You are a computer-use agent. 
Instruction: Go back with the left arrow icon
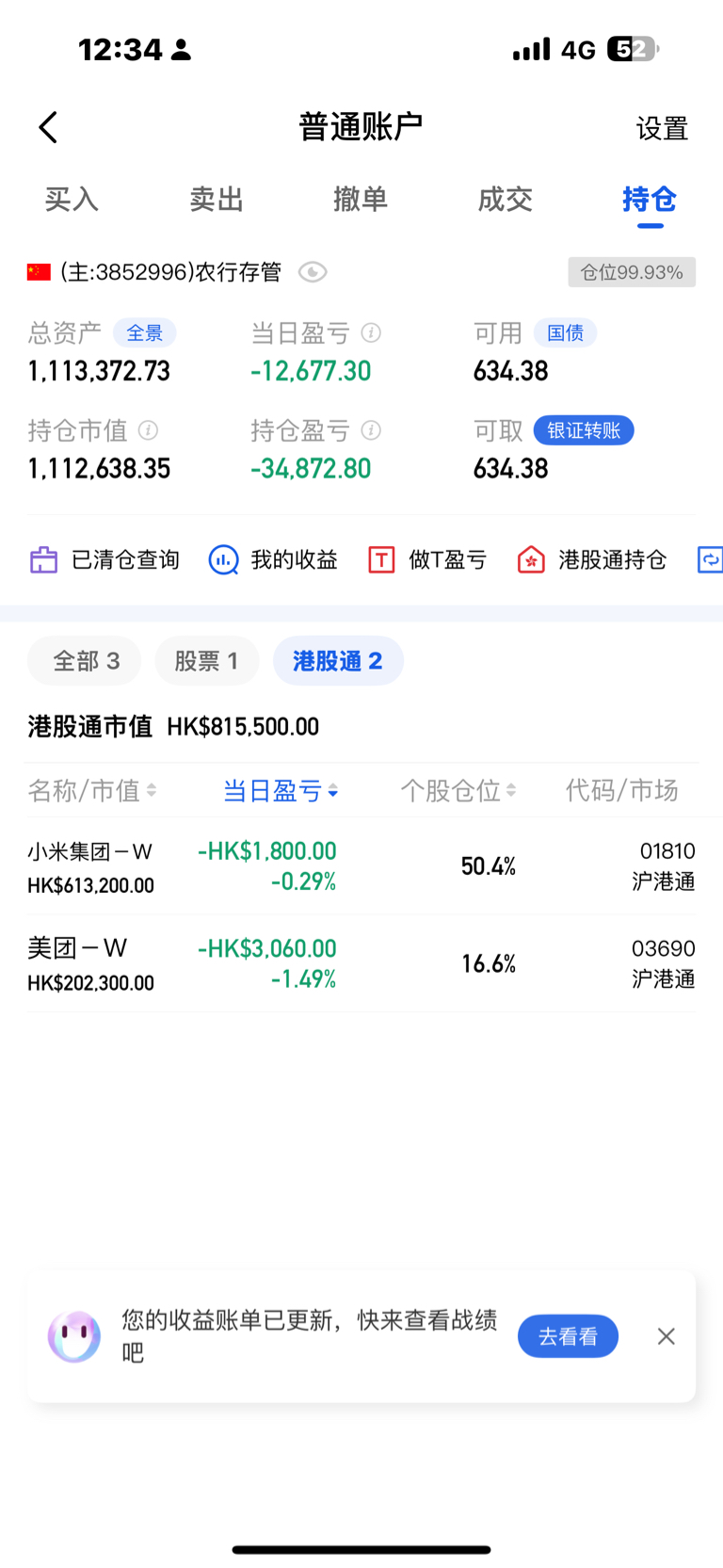pyautogui.click(x=48, y=127)
